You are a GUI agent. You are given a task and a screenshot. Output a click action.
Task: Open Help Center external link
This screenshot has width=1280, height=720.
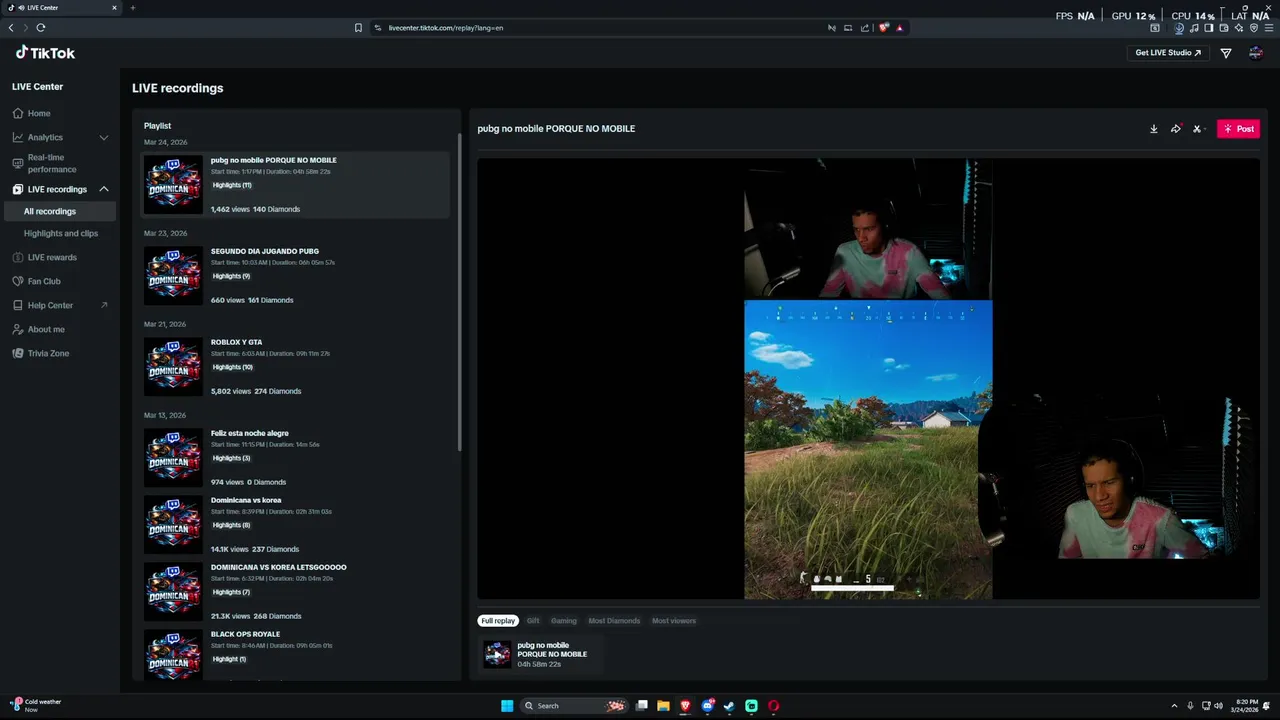point(60,305)
